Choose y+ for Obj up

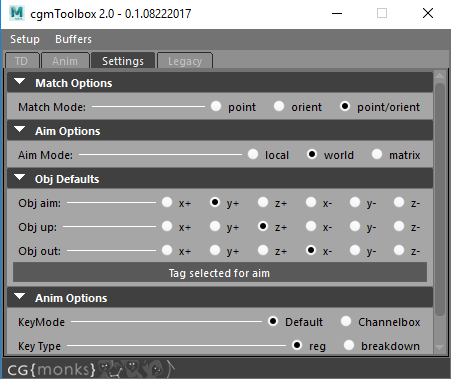tap(215, 226)
